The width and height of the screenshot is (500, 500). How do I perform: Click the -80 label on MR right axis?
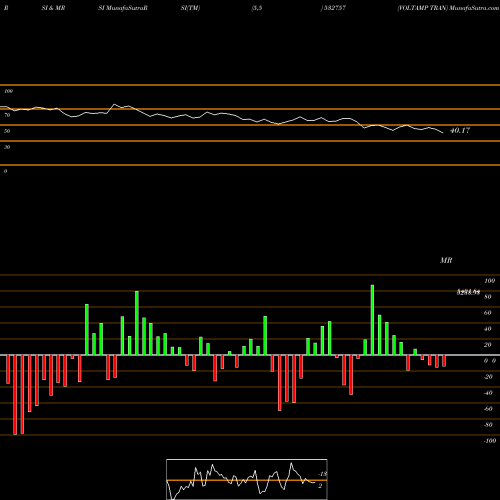(x=488, y=425)
